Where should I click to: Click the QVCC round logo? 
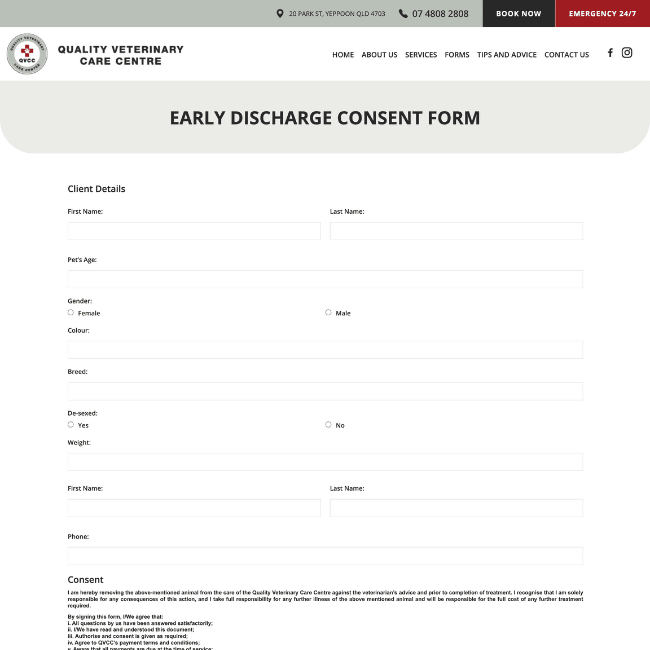(27, 54)
